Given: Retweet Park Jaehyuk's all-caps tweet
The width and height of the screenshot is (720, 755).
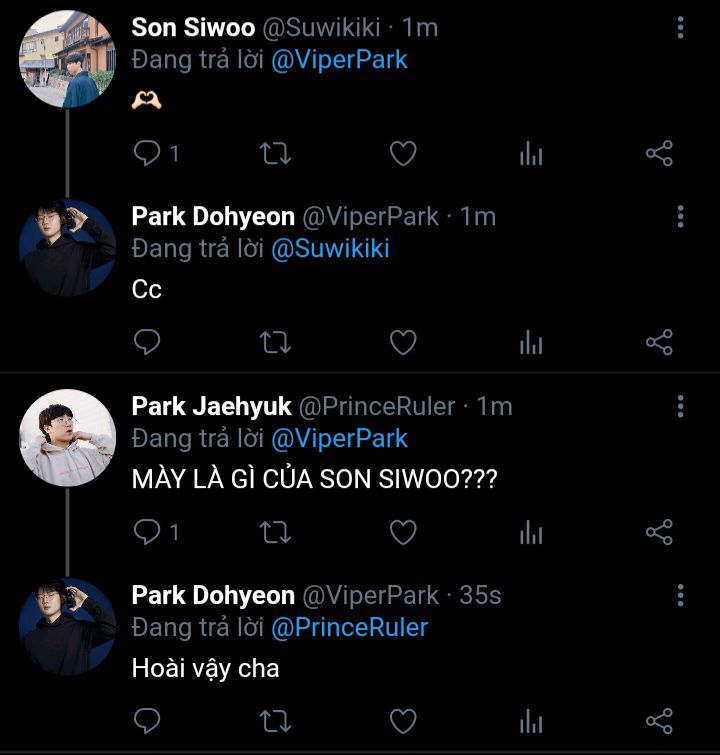Looking at the screenshot, I should click(x=275, y=532).
